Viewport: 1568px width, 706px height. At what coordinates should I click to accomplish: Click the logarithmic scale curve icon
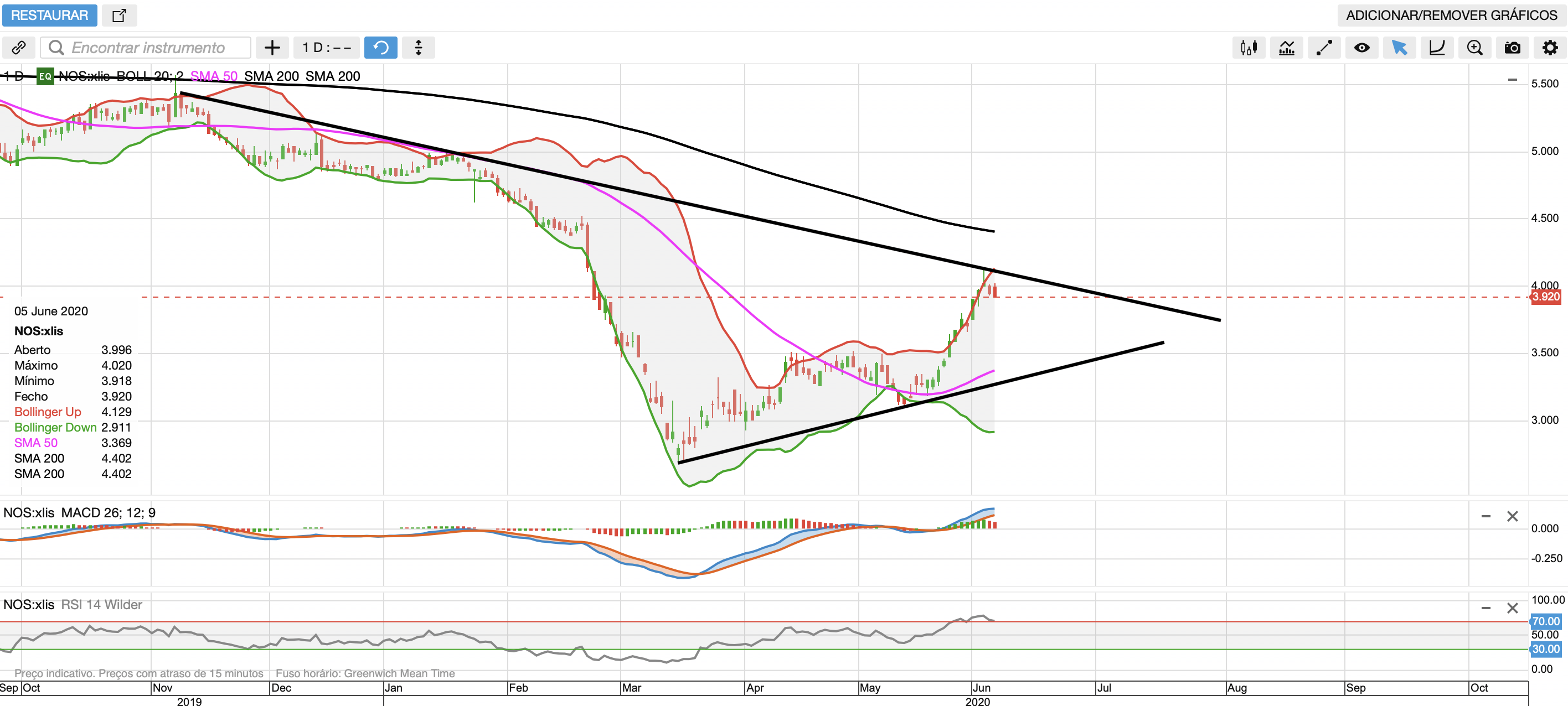pos(1437,48)
